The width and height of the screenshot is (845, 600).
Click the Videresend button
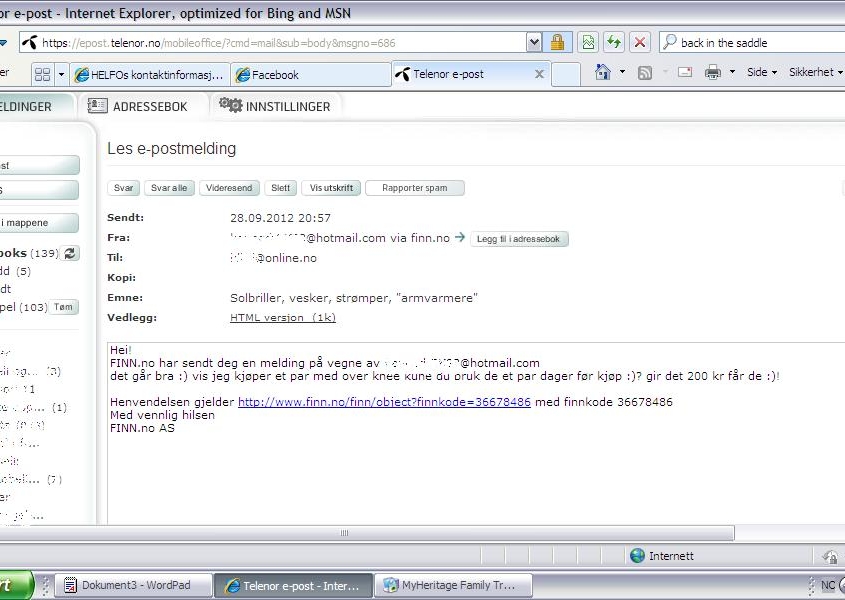[x=229, y=188]
